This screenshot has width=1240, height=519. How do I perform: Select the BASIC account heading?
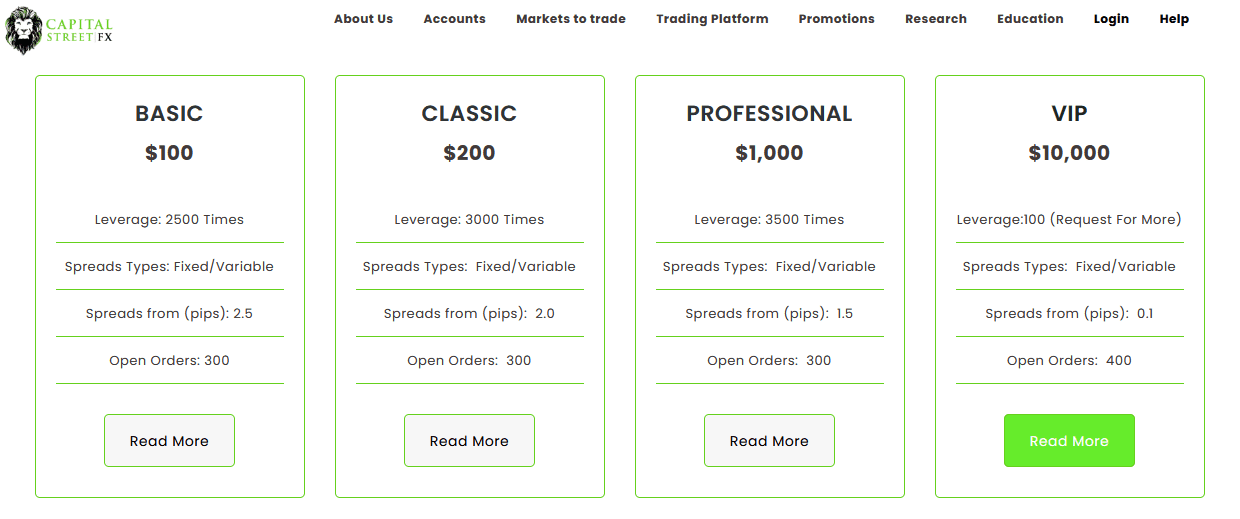pos(169,114)
